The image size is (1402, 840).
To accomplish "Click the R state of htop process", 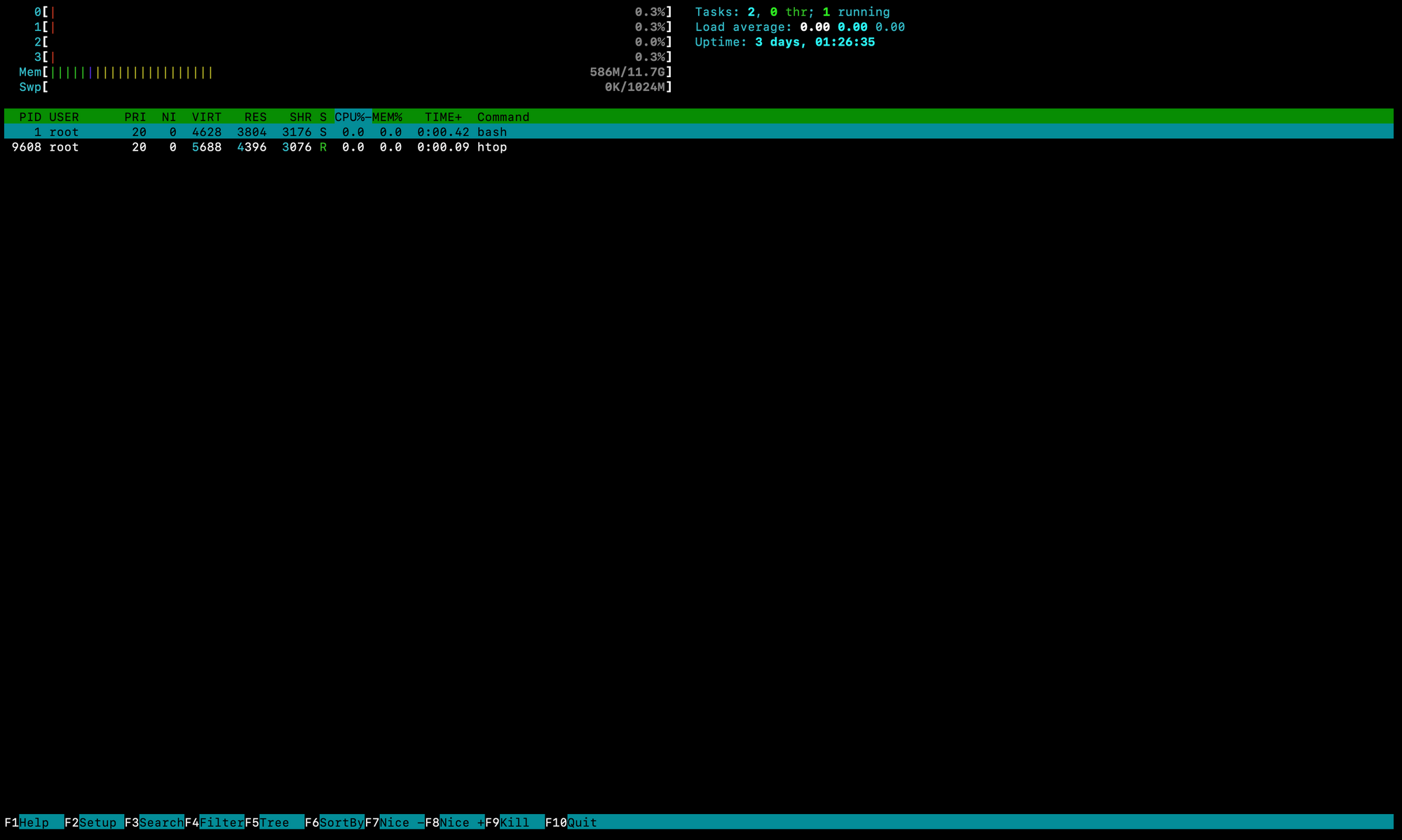I will click(x=323, y=147).
